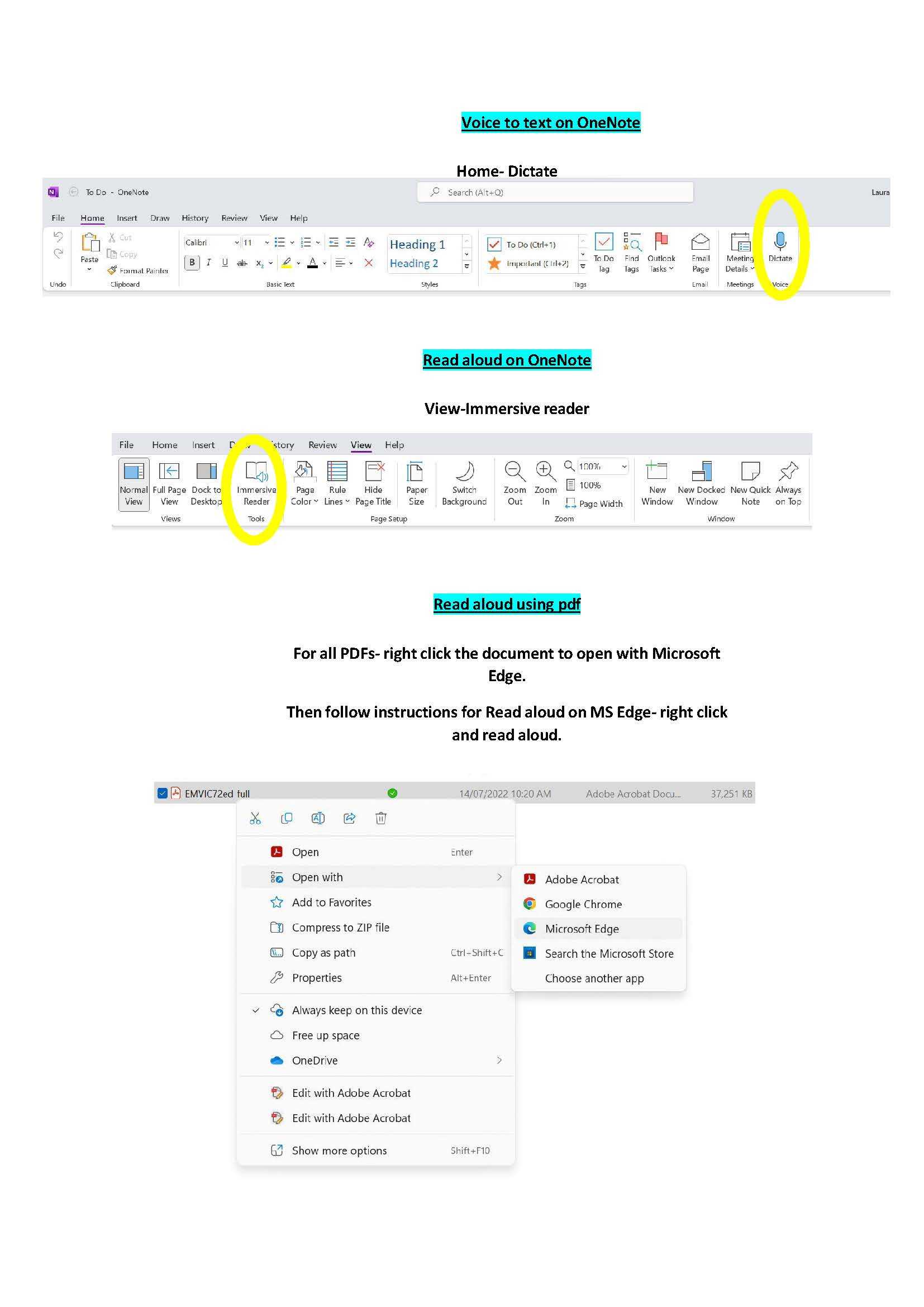Toggle Italic formatting button
This screenshot has height=1307, width=924.
pos(209,263)
